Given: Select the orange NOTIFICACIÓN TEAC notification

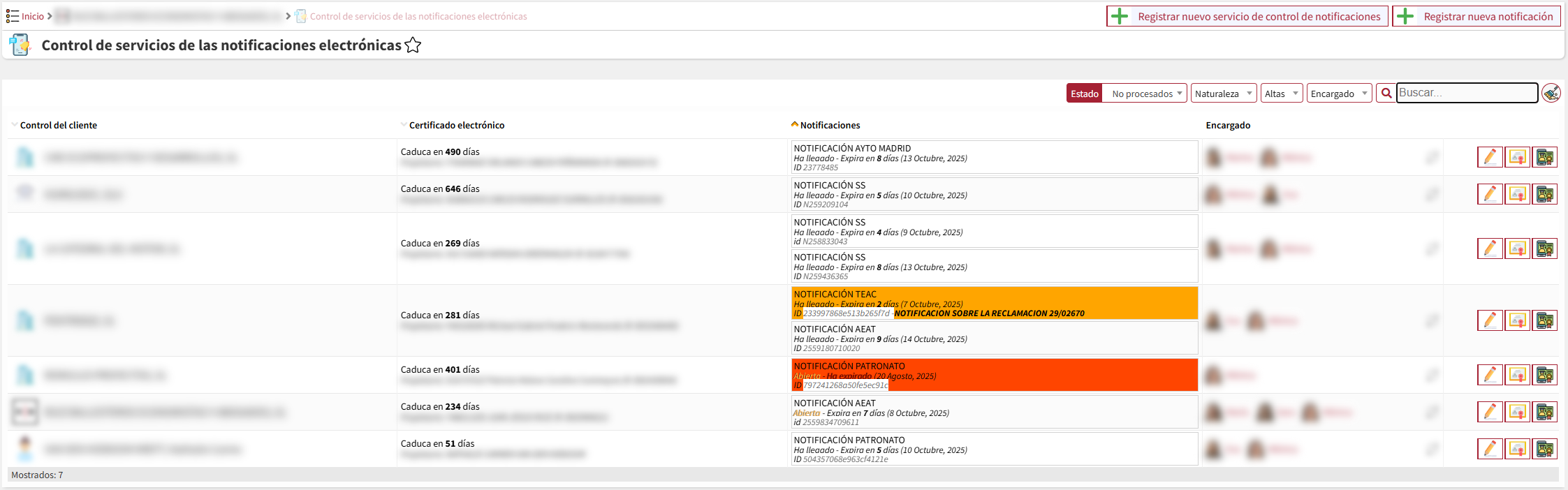Looking at the screenshot, I should coord(994,303).
